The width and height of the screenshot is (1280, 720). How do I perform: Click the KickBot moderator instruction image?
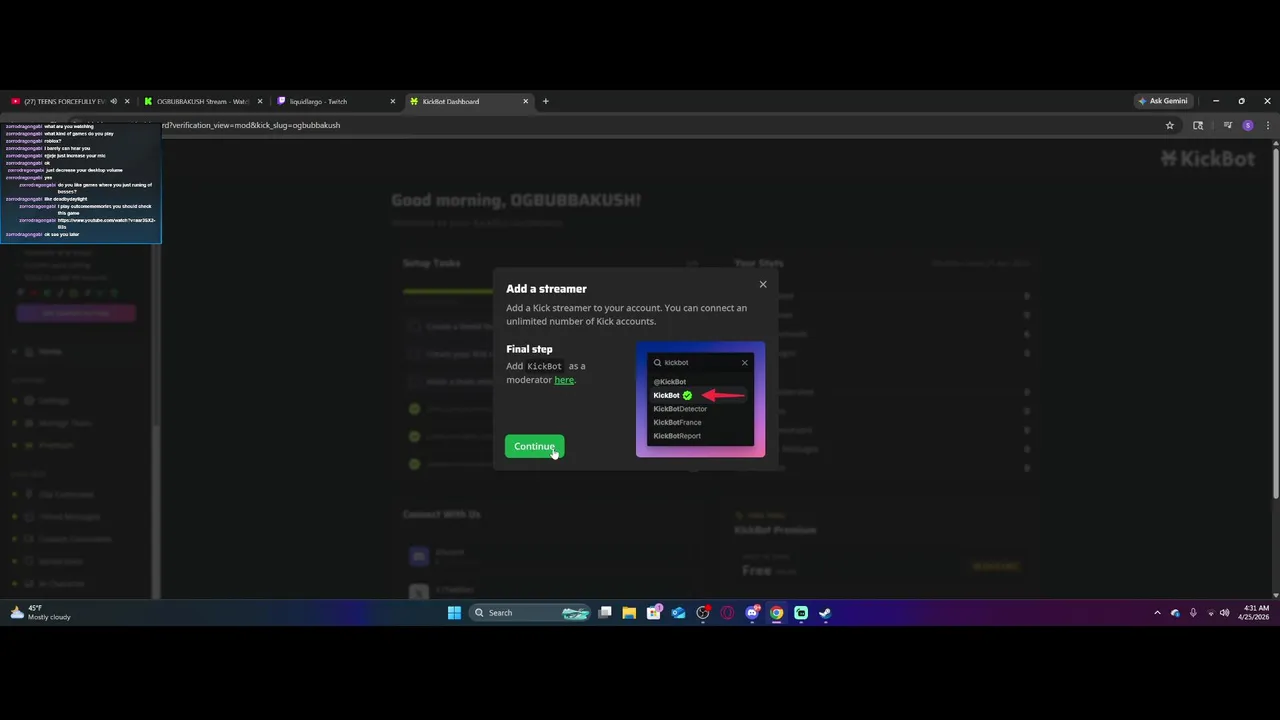(x=700, y=399)
